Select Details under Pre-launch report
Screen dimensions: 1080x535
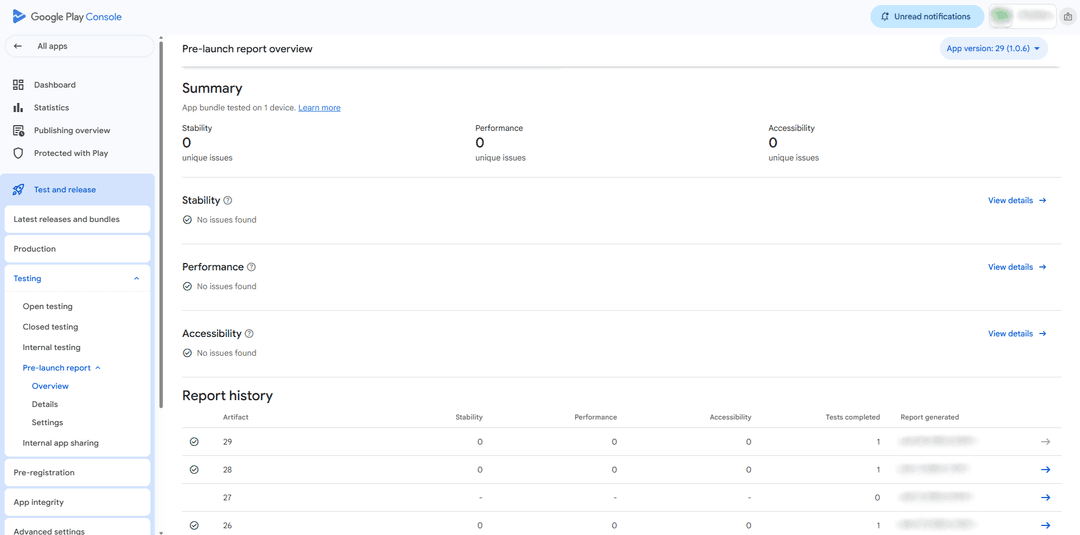pos(45,404)
